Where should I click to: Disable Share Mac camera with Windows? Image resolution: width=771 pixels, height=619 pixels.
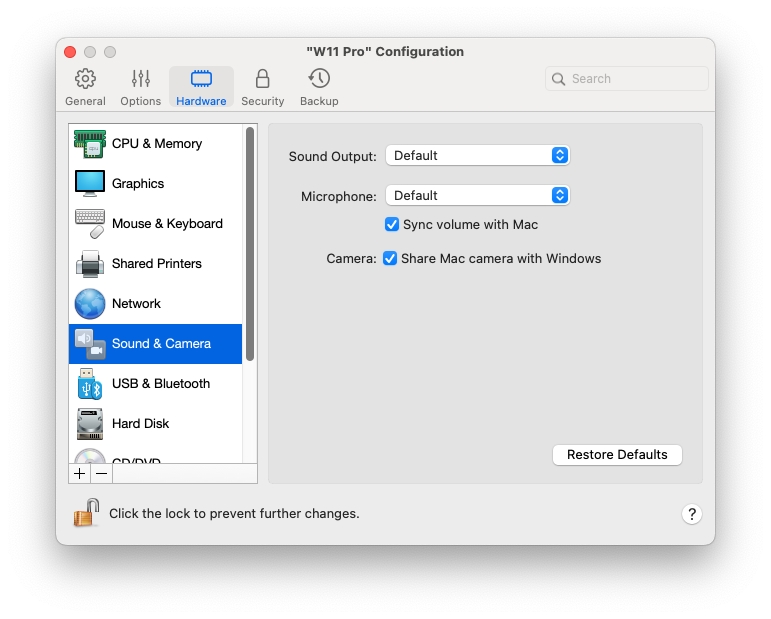point(390,259)
